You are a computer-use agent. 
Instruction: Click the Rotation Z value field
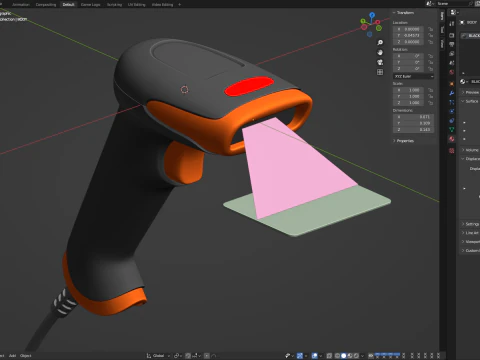[x=409, y=69]
